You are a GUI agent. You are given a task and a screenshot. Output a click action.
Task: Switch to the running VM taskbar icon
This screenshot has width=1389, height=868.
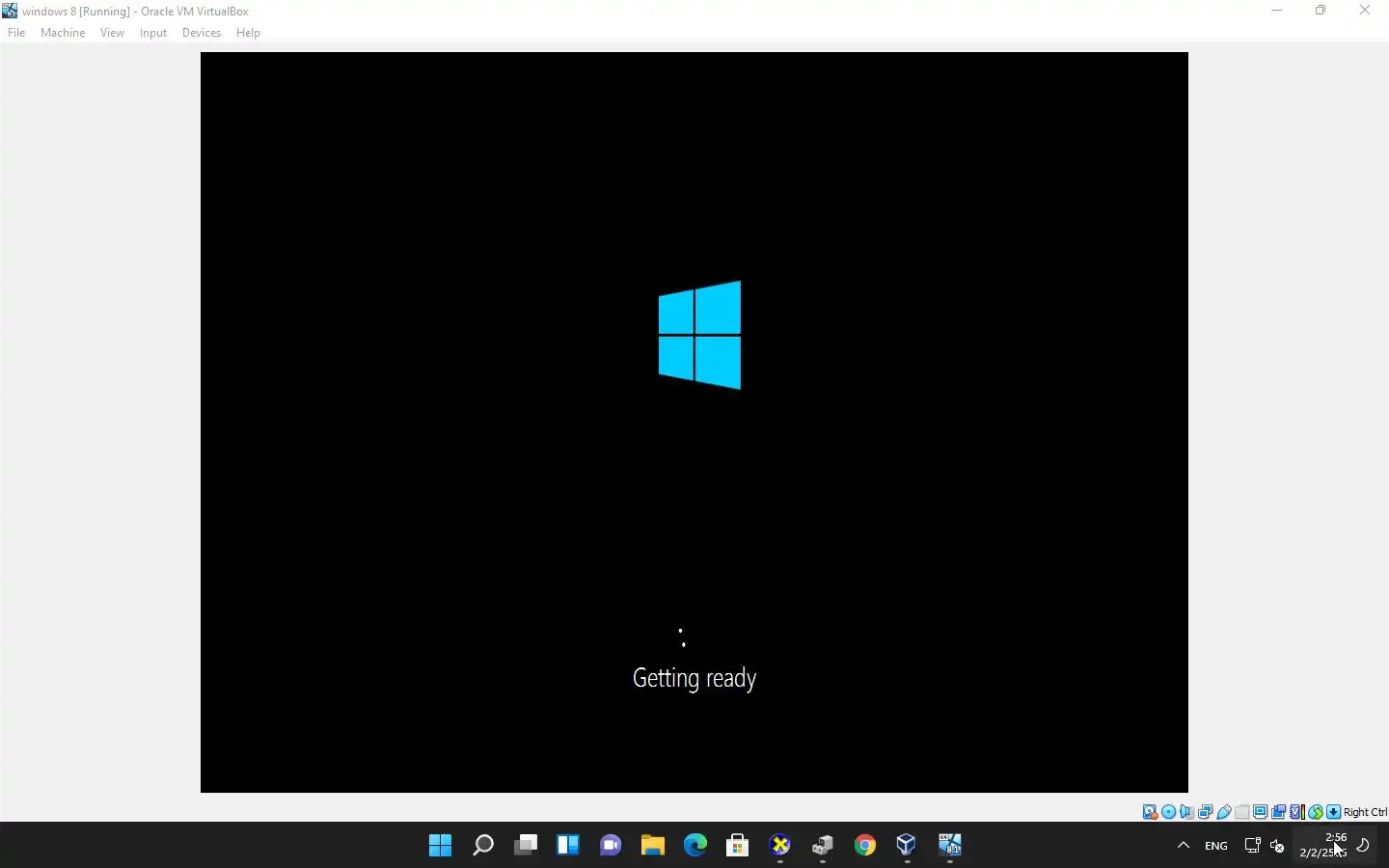point(950,846)
